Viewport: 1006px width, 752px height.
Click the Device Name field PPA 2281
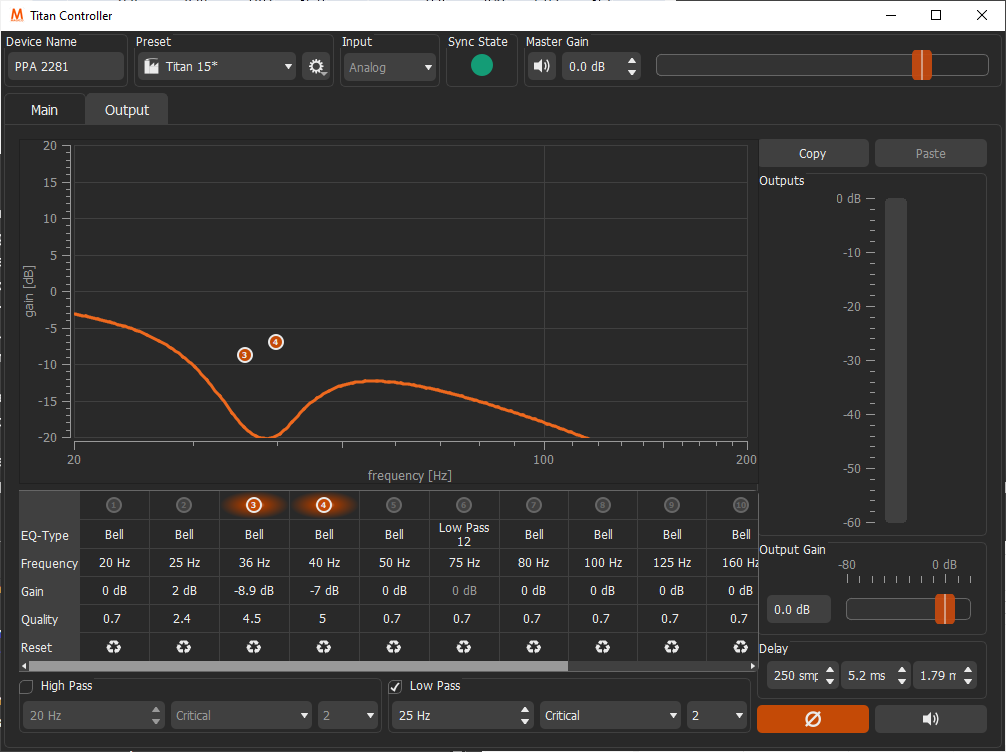tap(66, 67)
